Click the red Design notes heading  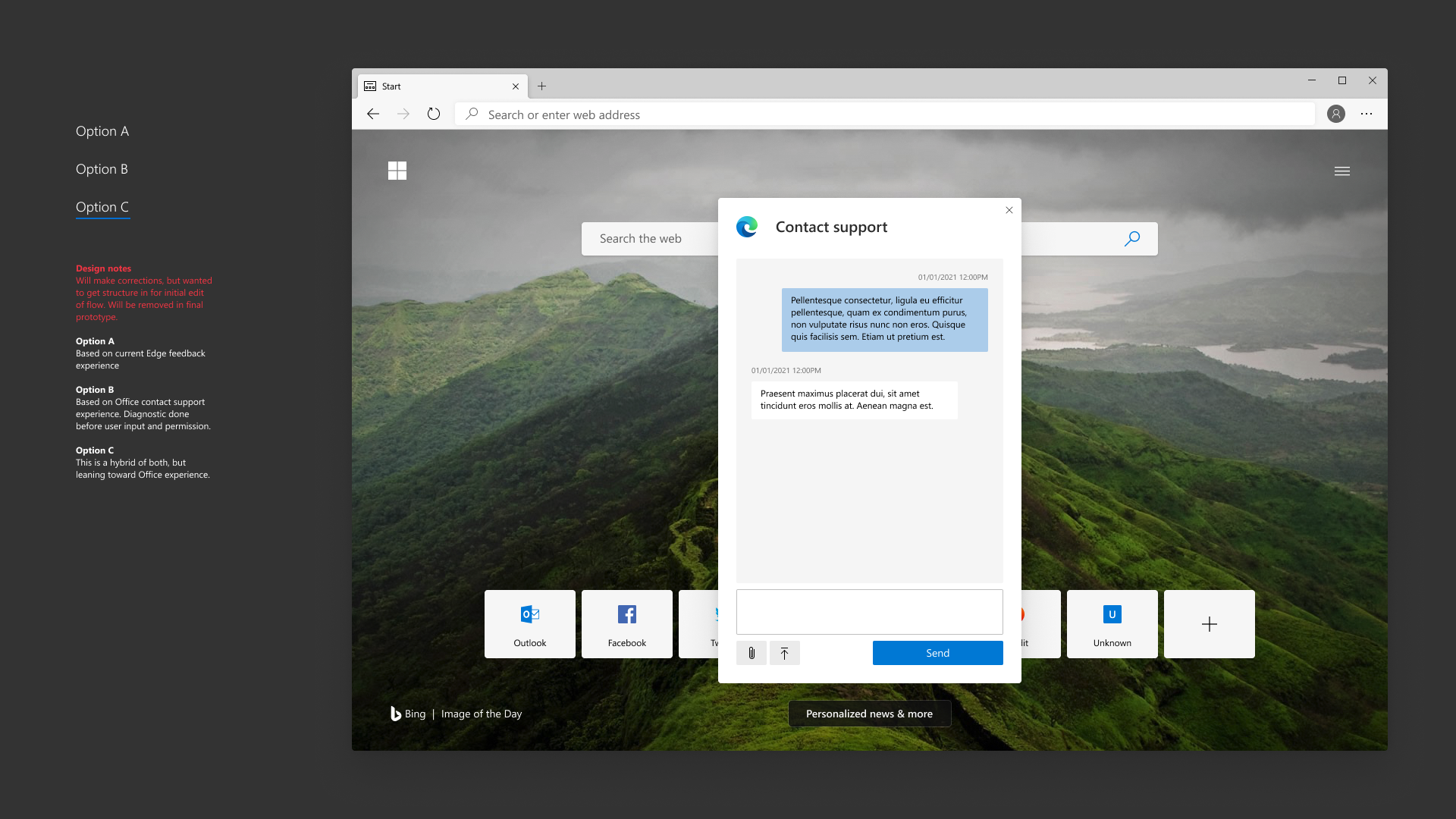[x=103, y=268]
